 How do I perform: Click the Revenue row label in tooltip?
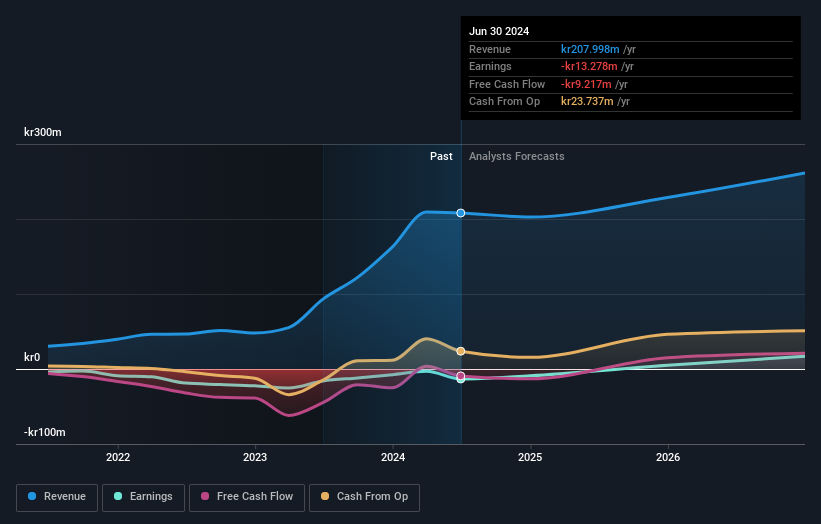(x=490, y=49)
